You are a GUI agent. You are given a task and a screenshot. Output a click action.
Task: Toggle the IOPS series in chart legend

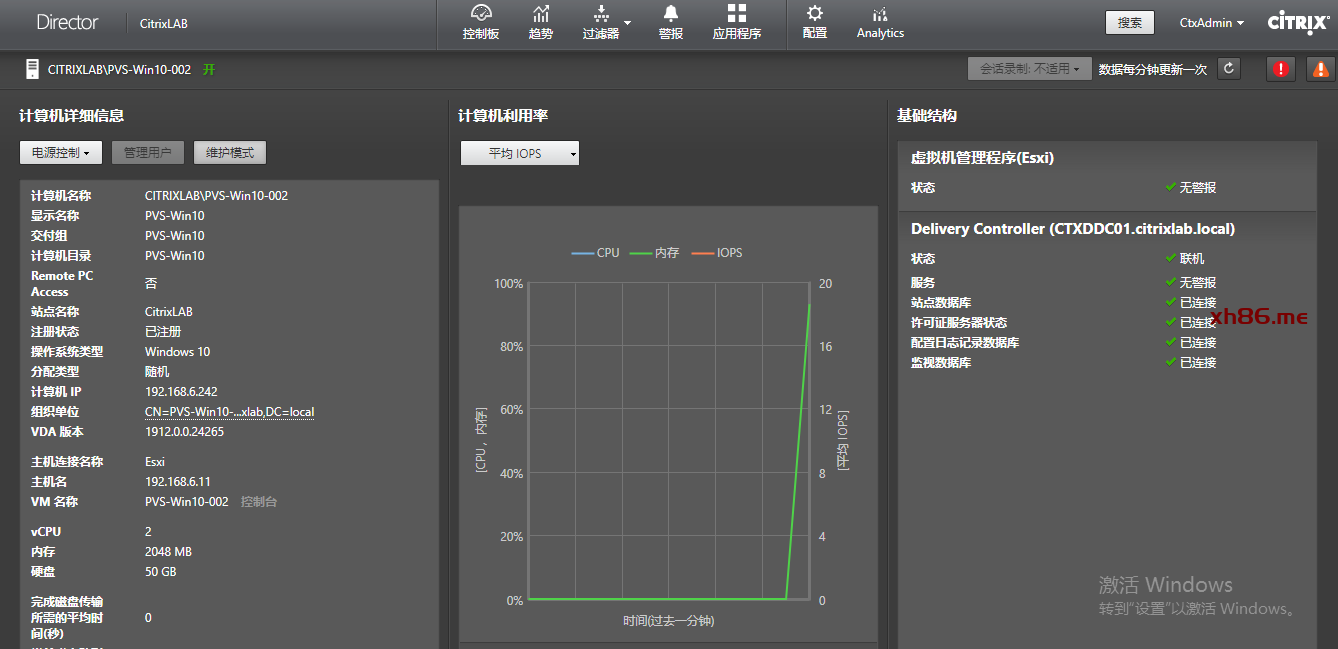coord(717,253)
